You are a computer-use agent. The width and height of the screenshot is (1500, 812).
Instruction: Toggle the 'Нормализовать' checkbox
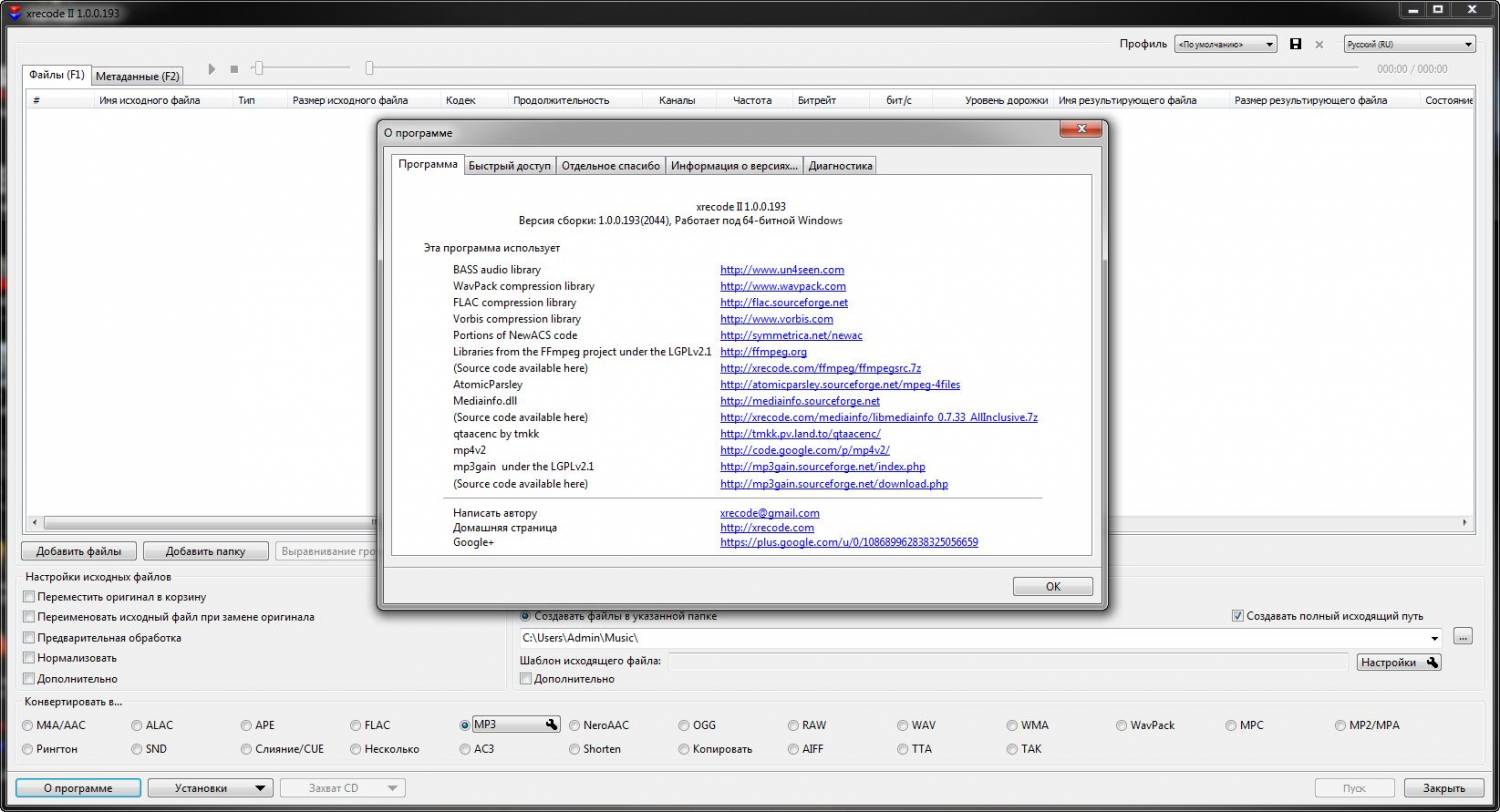tap(29, 658)
